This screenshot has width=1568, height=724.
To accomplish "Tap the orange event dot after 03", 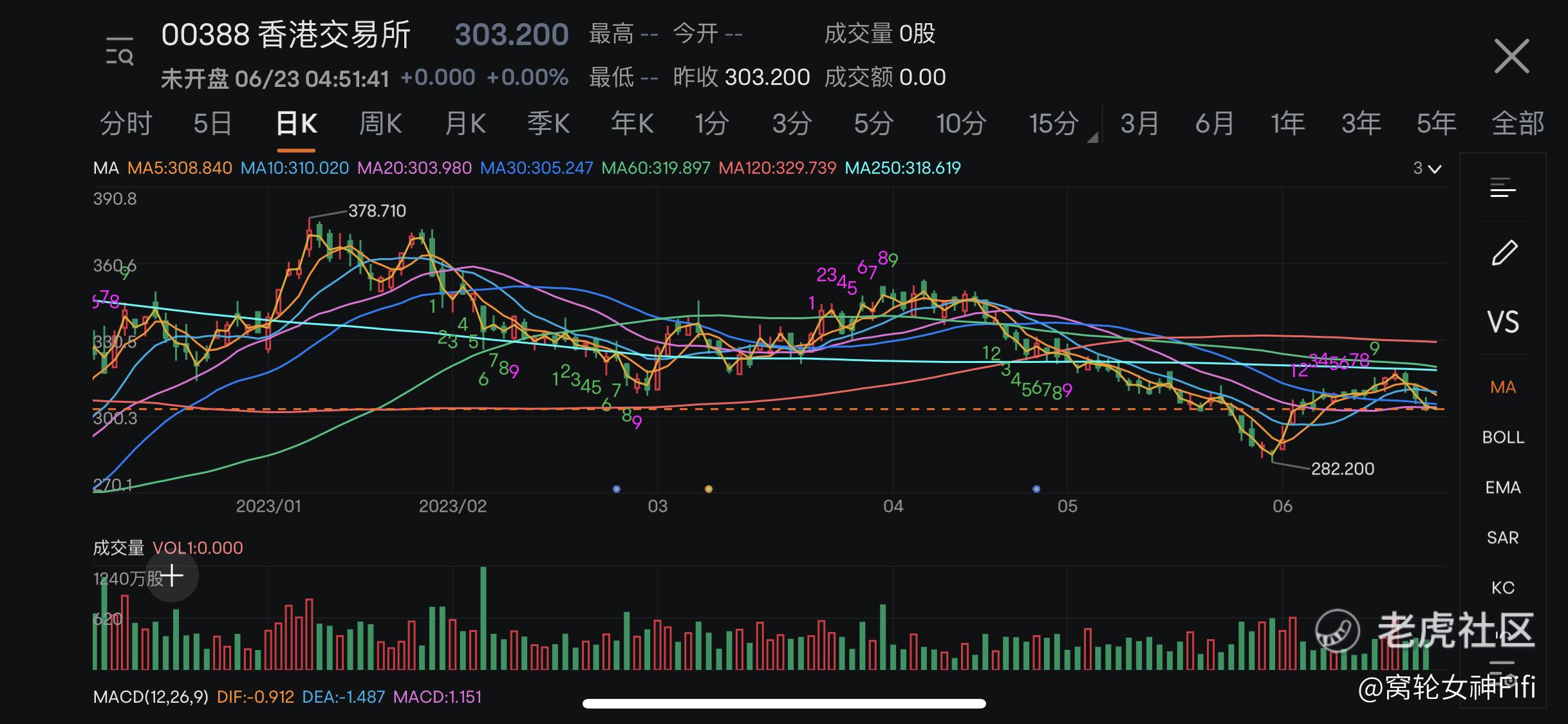I will [x=708, y=489].
